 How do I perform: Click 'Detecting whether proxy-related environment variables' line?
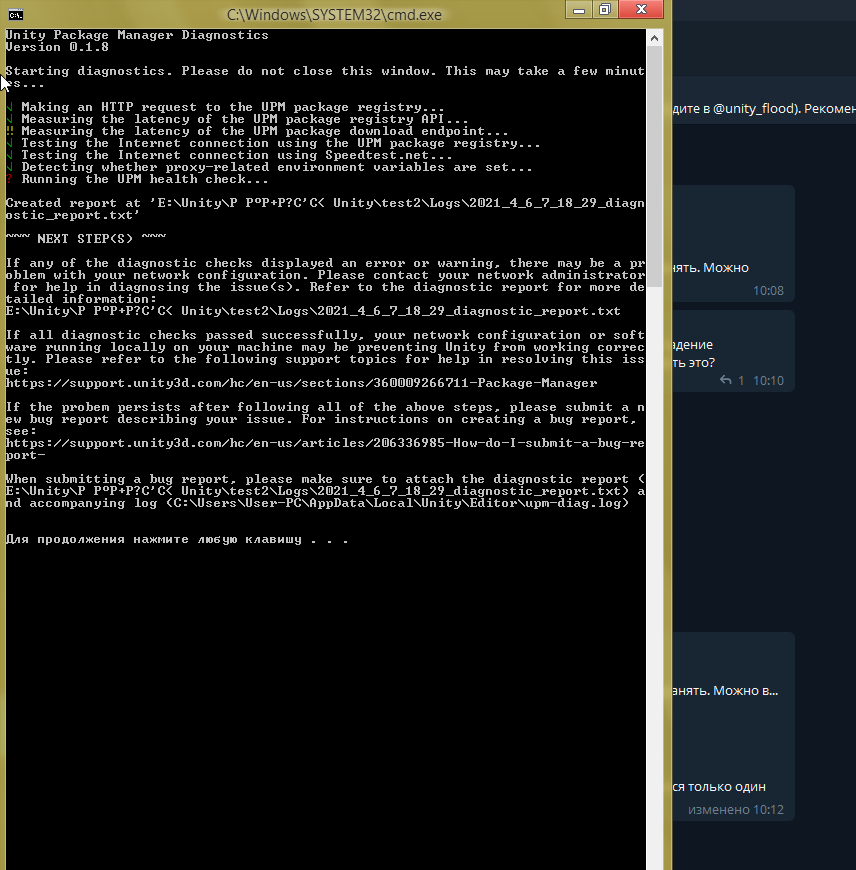(x=269, y=168)
